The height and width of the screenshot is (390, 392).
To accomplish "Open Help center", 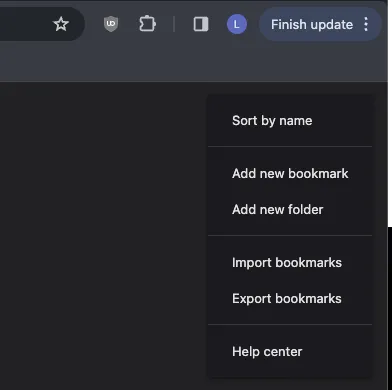I will tap(290, 351).
